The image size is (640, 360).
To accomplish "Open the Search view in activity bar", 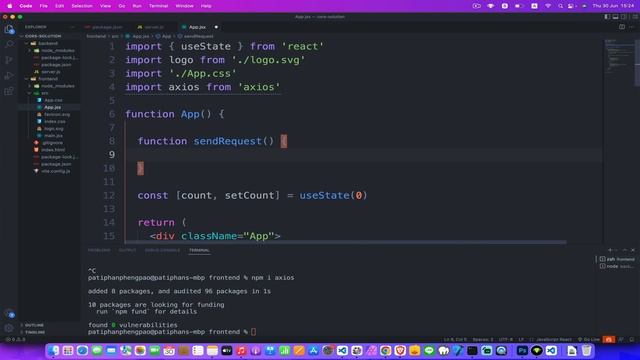I will tap(9, 44).
